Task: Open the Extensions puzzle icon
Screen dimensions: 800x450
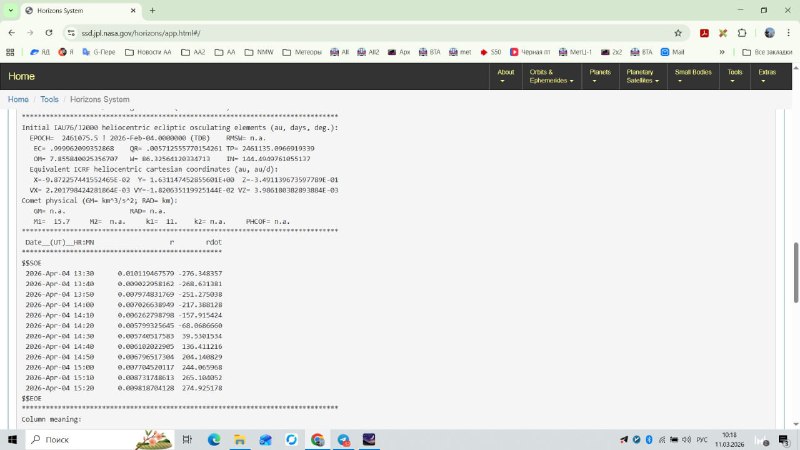Action: (742, 33)
